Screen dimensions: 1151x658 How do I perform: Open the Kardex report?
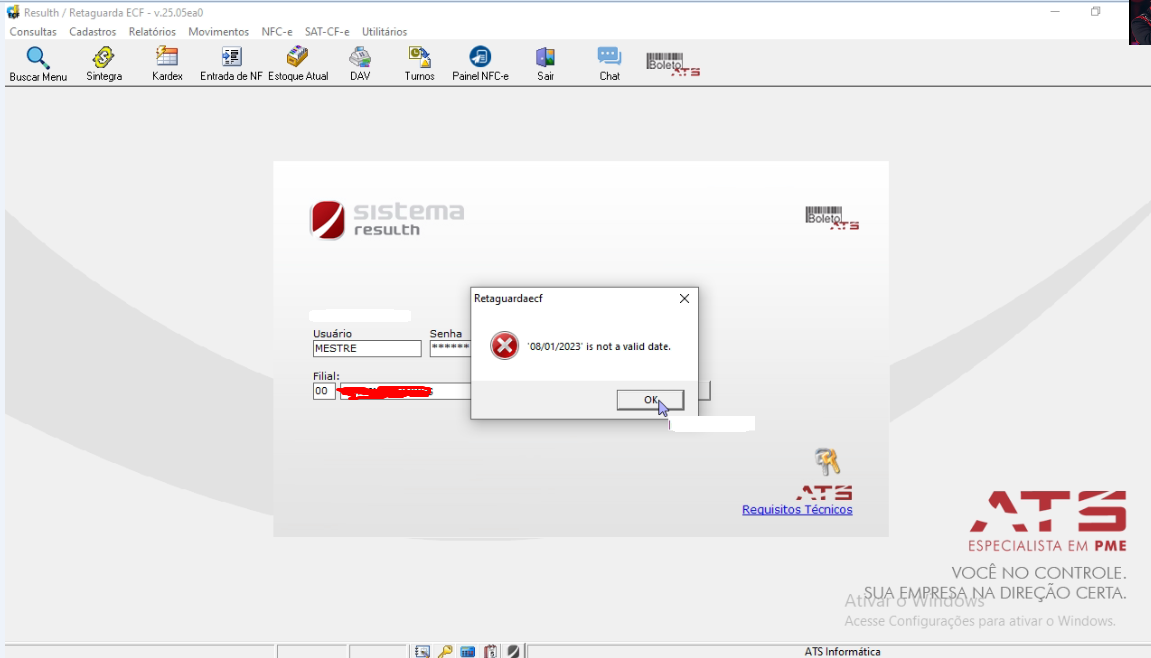[167, 64]
